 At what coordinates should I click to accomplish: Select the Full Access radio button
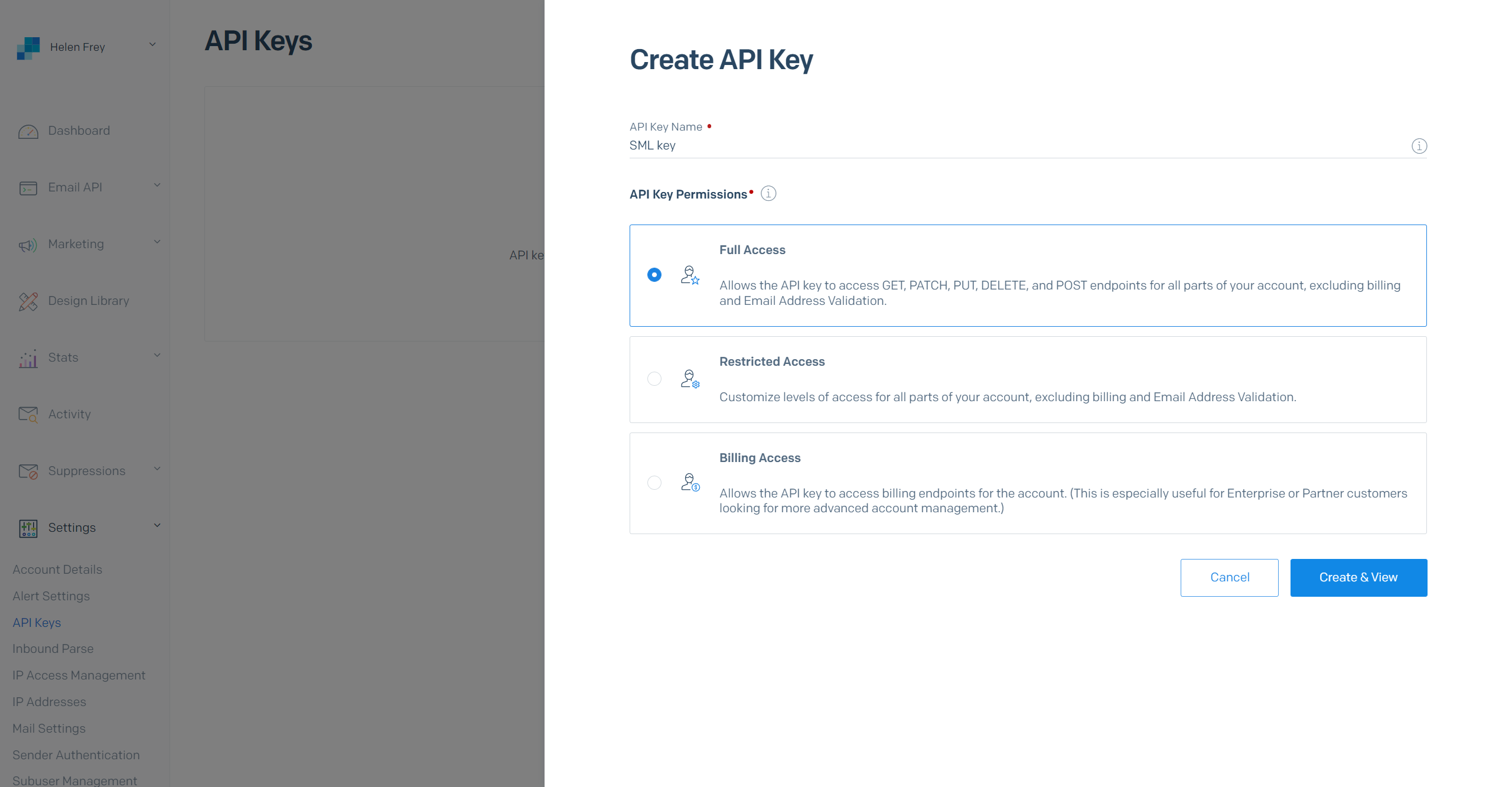click(654, 274)
